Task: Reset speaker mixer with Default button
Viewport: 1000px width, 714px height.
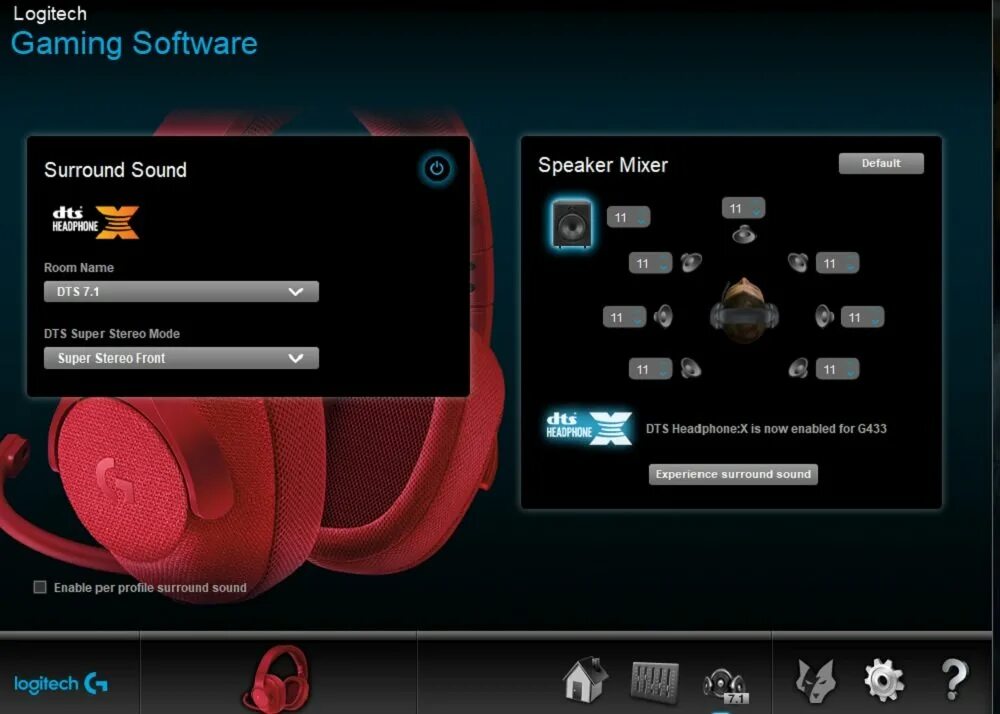Action: 881,163
